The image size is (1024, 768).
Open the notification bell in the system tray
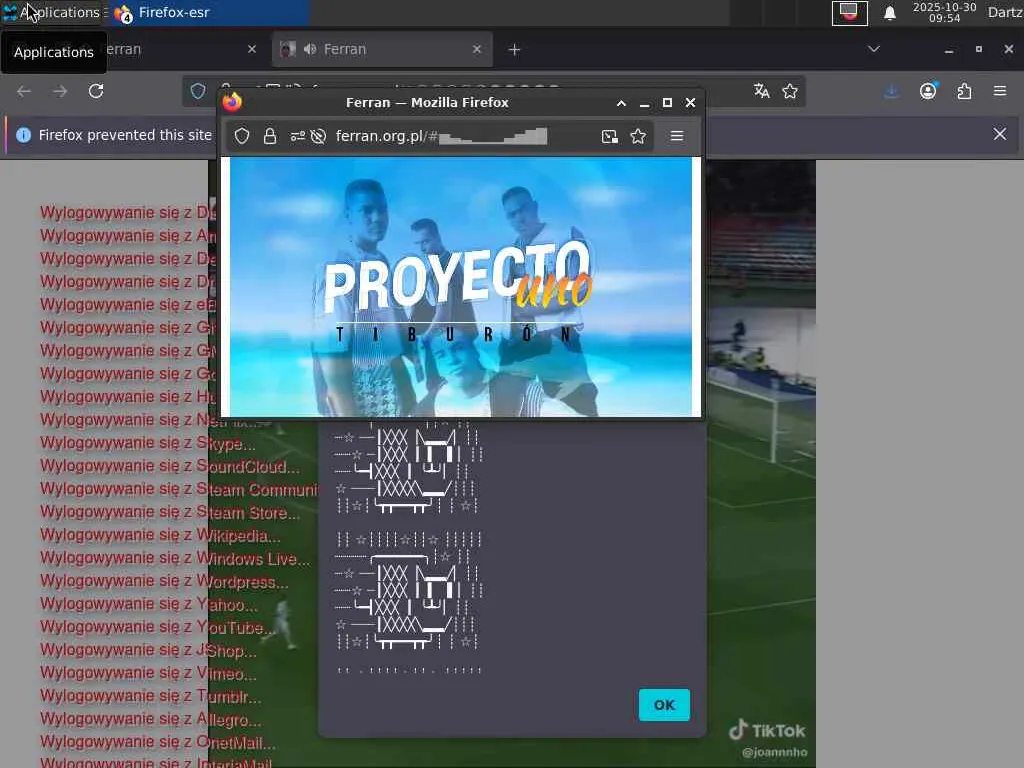[889, 13]
